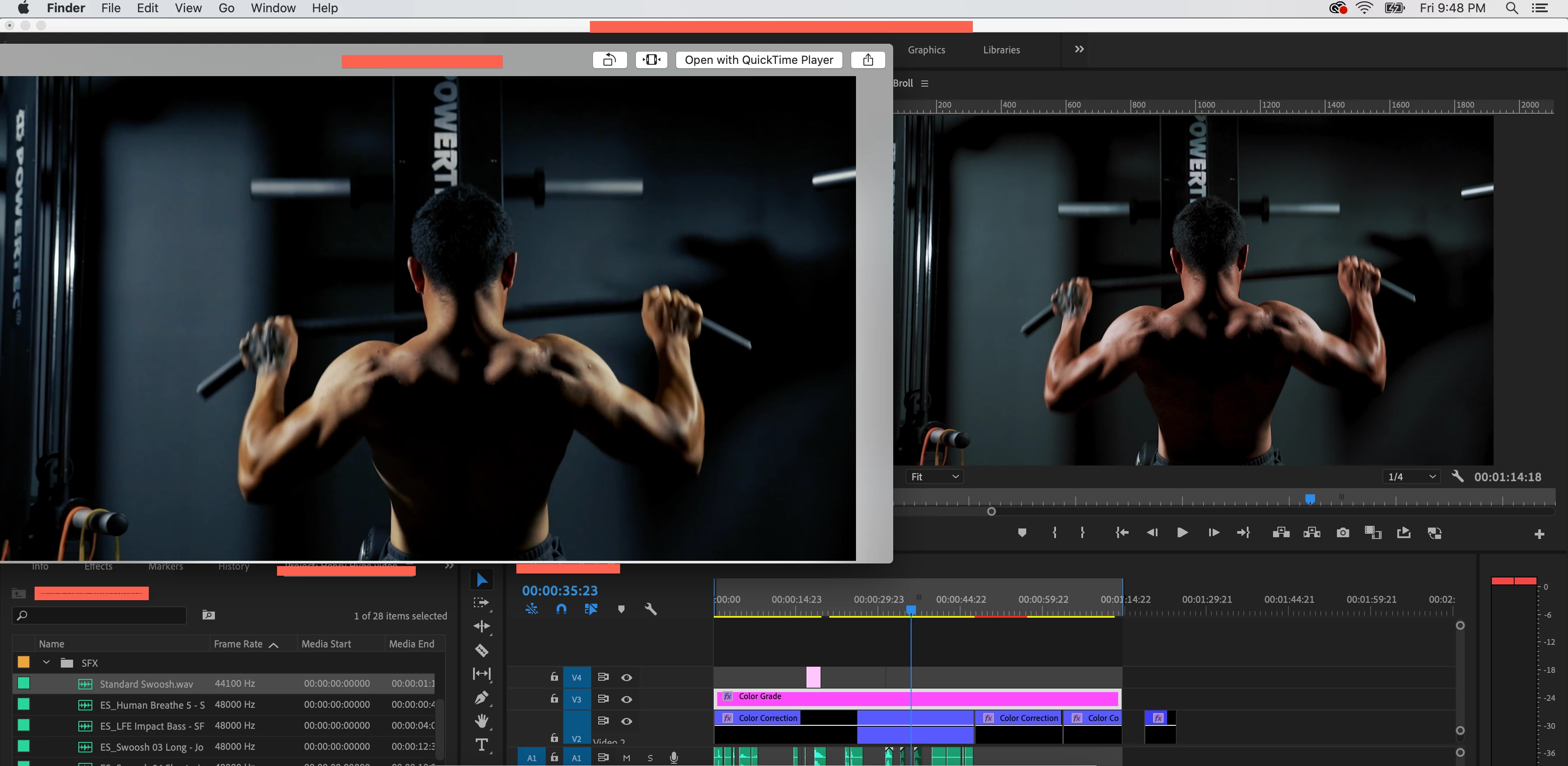
Task: Select the Hand tool
Action: click(x=481, y=721)
